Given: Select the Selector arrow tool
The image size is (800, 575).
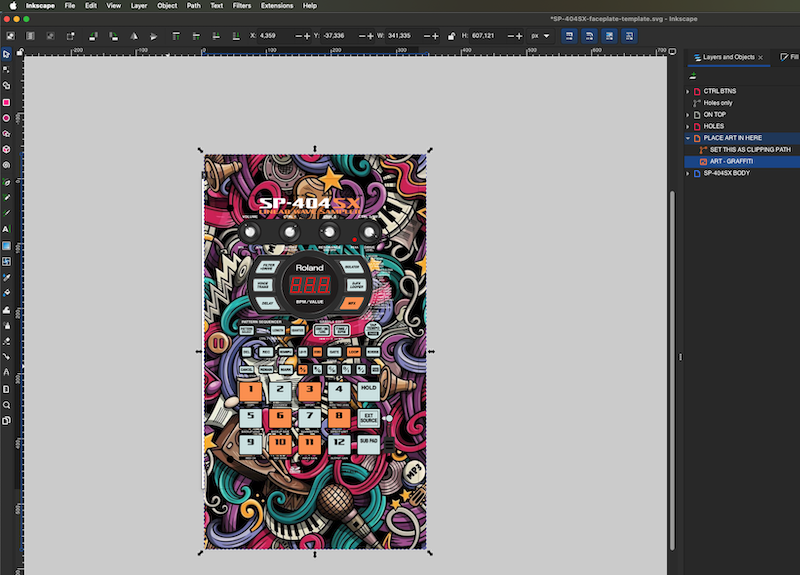Looking at the screenshot, I should (x=6, y=53).
